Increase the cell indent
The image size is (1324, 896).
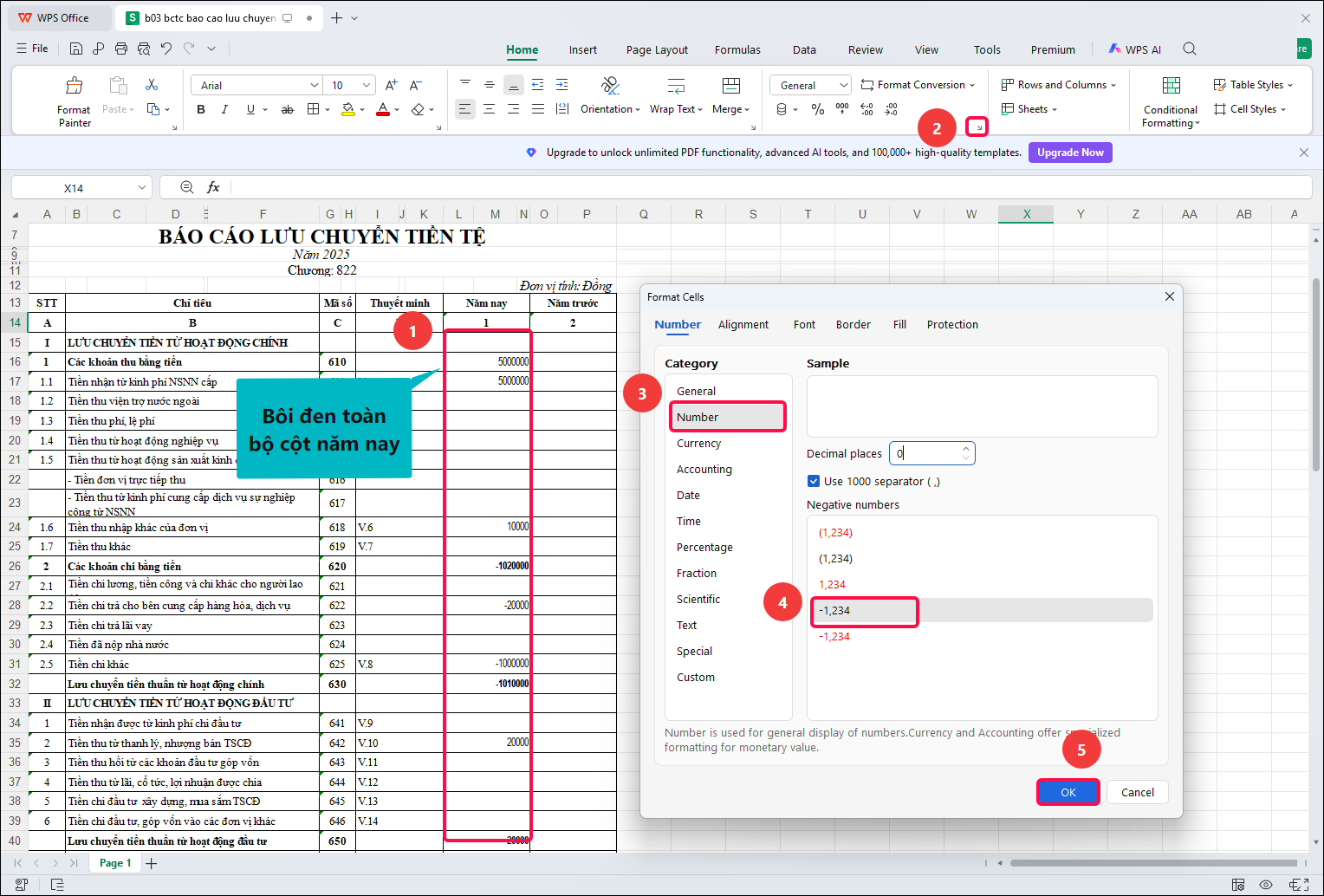click(562, 84)
